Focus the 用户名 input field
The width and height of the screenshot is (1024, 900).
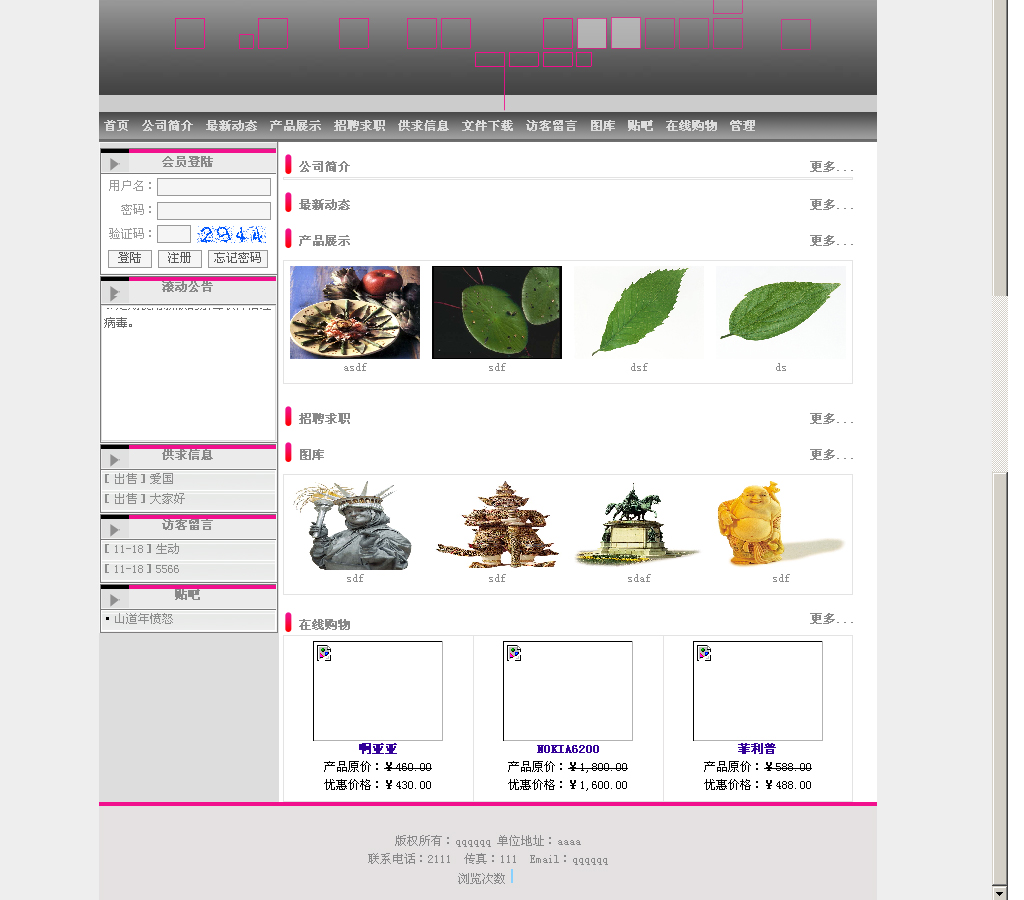coord(214,187)
